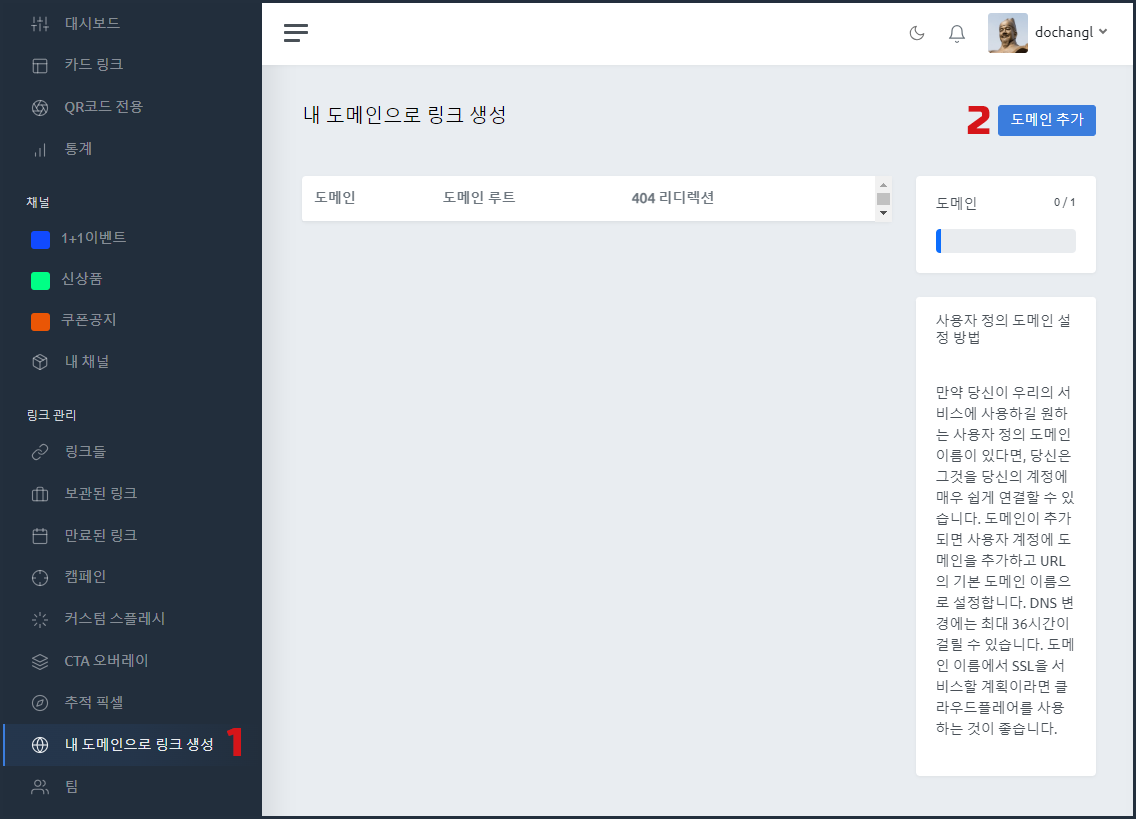This screenshot has width=1136, height=819.
Task: Open 보관된 링크 page
Action: point(101,494)
